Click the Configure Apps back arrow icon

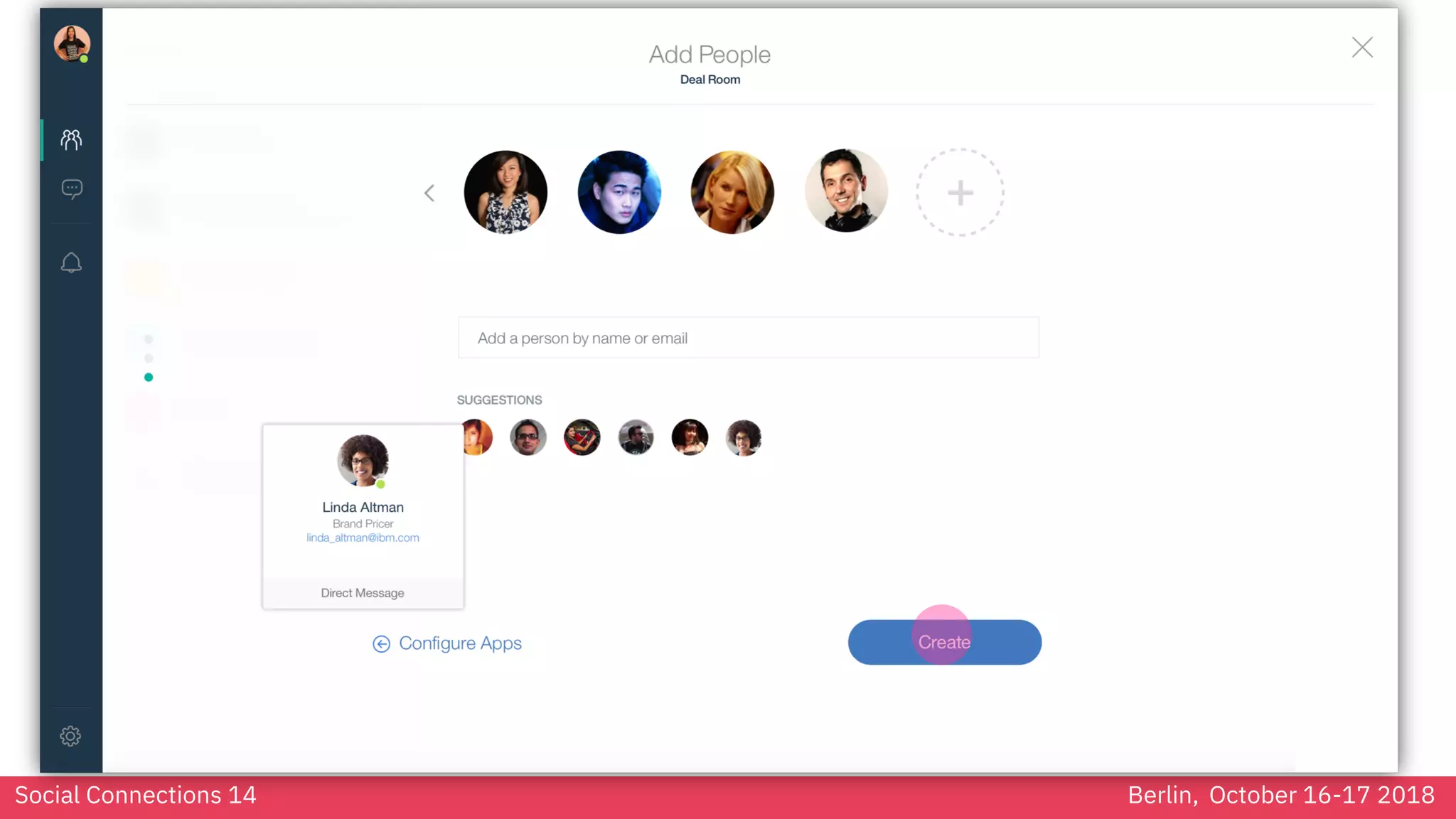pyautogui.click(x=381, y=643)
